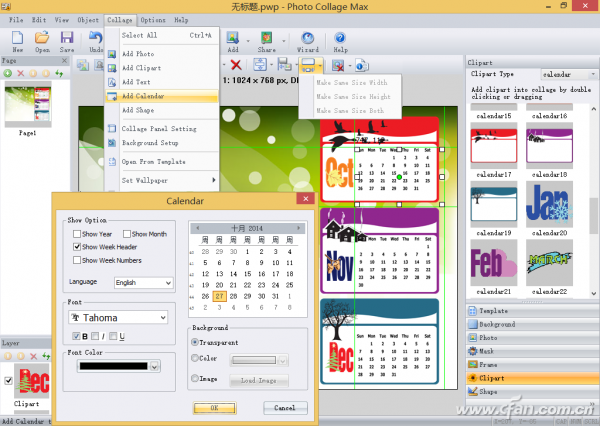Choose Background Setup menu entry
This screenshot has width=600, height=426.
(161, 143)
